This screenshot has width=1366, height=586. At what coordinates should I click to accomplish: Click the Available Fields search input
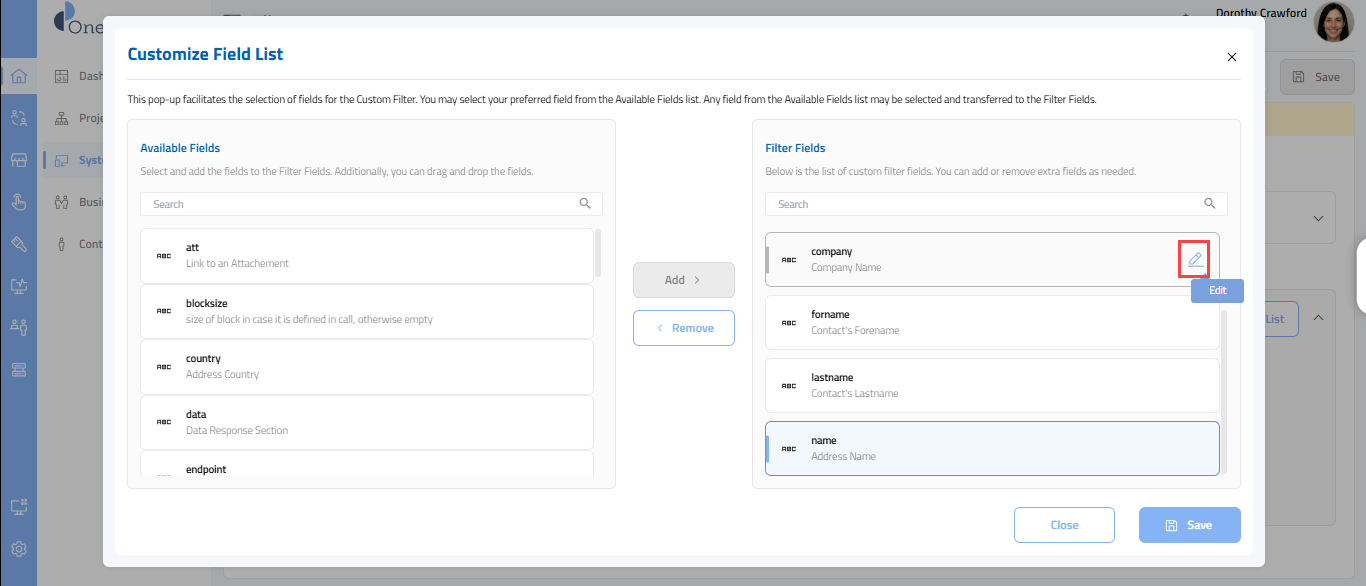click(x=360, y=204)
